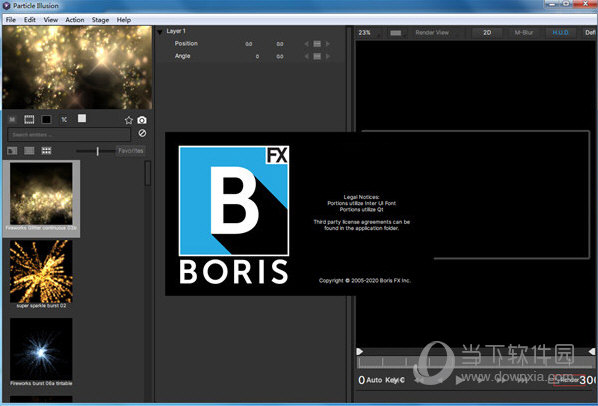The height and width of the screenshot is (406, 598).
Task: Toggle the 2D view button
Action: tap(487, 33)
